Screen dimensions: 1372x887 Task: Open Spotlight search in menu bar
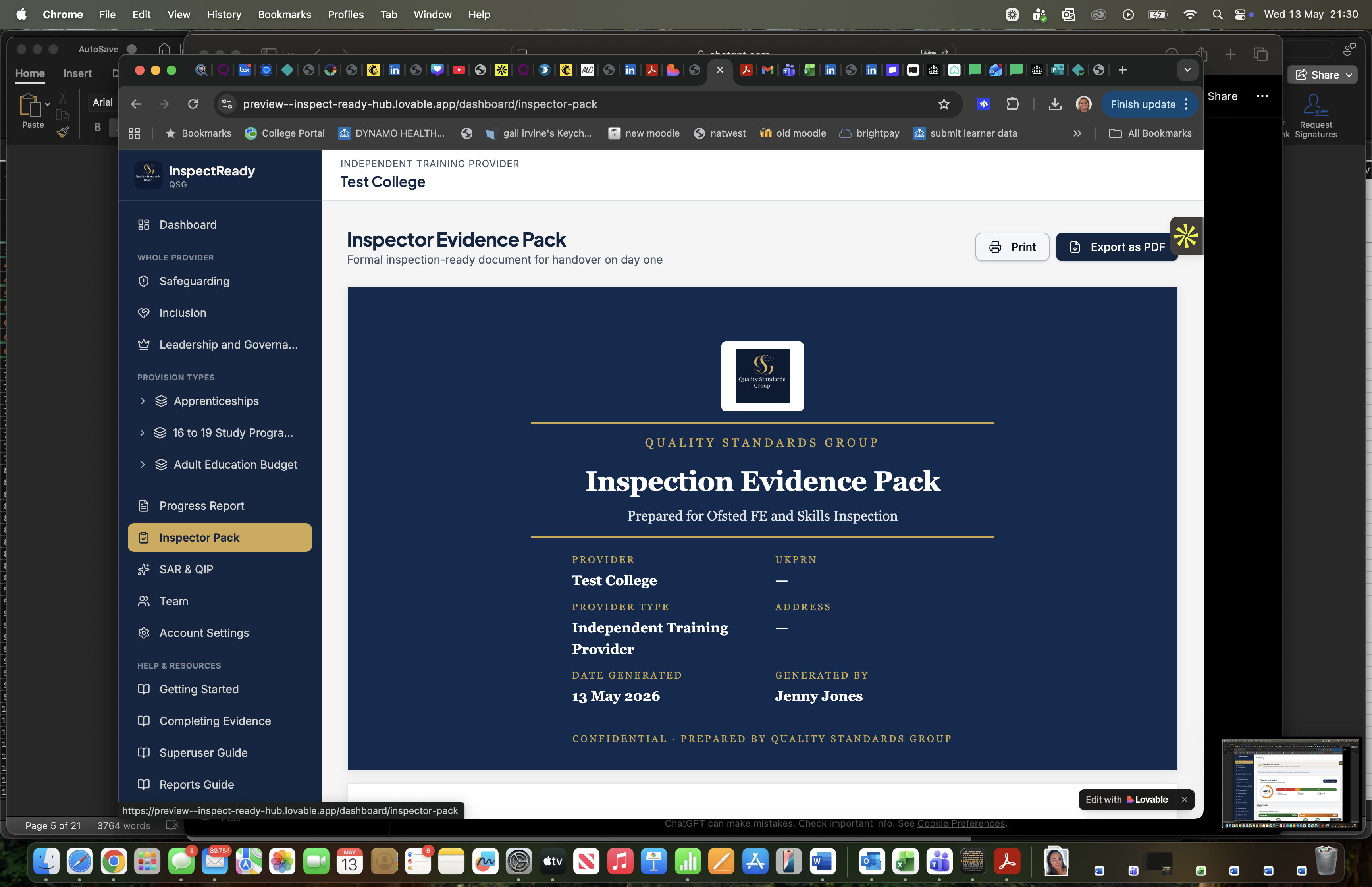[x=1216, y=14]
